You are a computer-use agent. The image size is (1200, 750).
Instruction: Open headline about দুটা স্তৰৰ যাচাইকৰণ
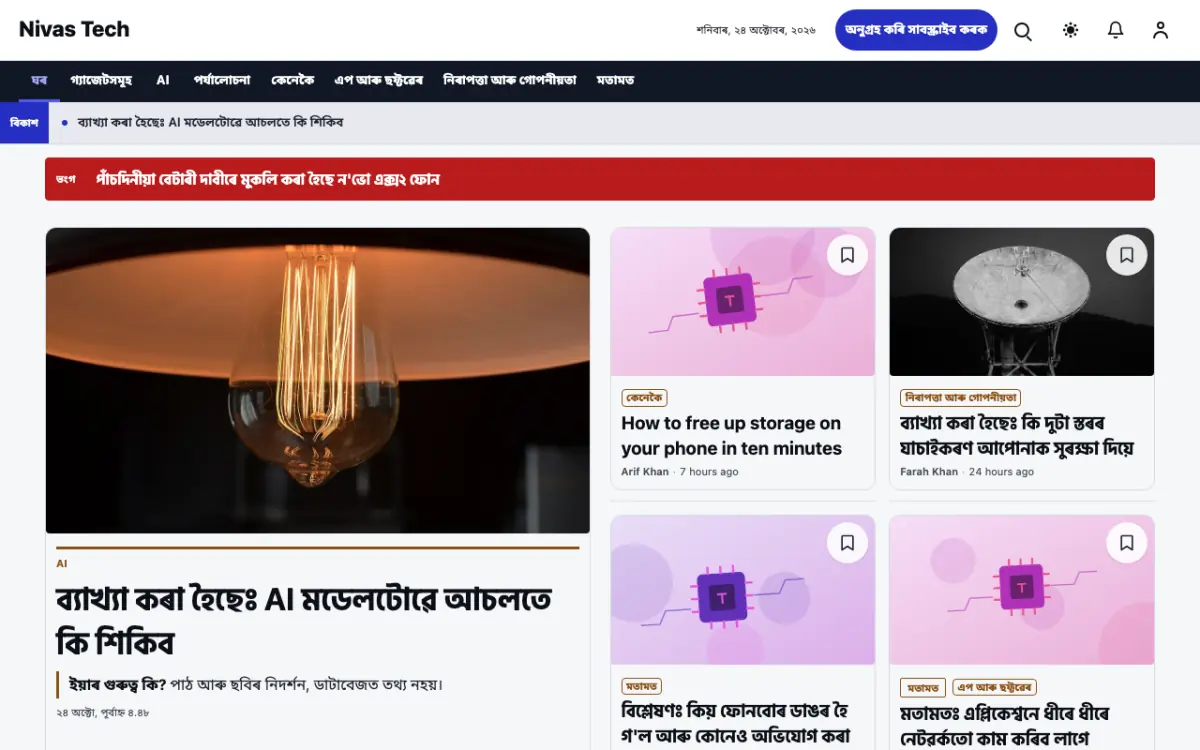tap(1017, 436)
